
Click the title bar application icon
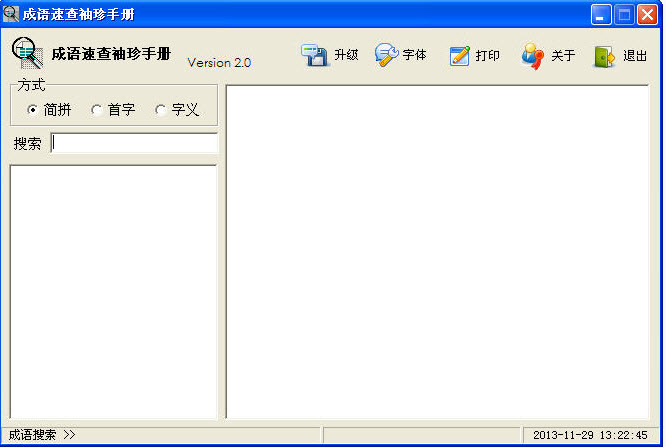pos(10,14)
